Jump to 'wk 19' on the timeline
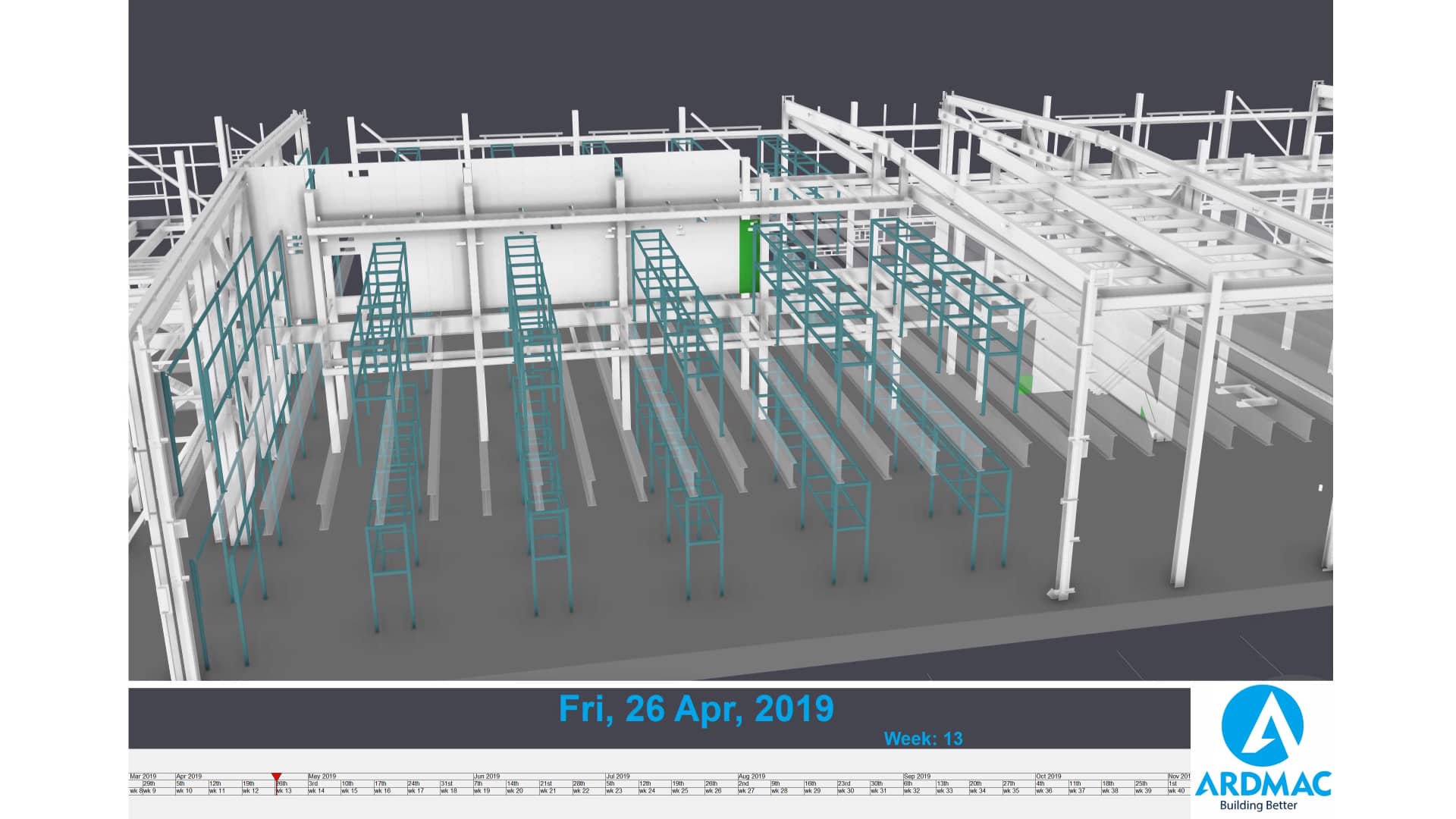 [x=482, y=791]
